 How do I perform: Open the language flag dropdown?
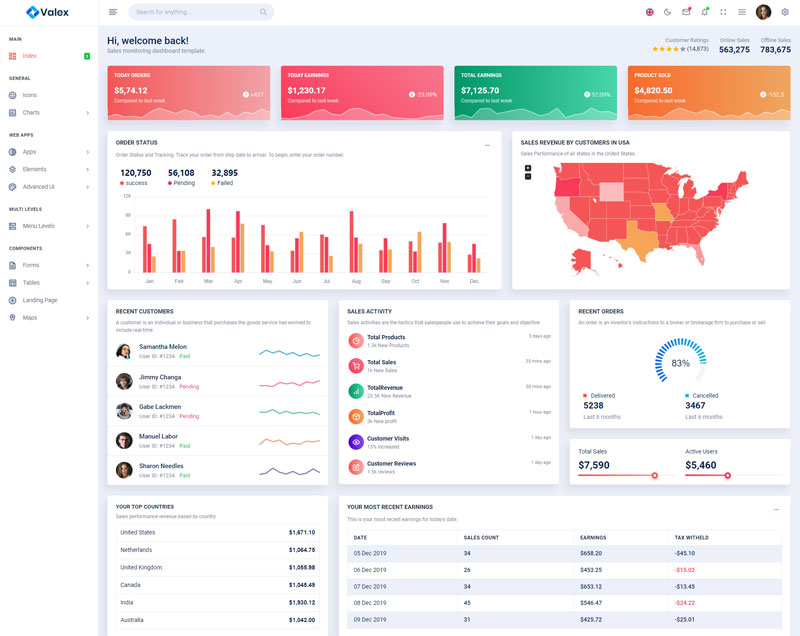click(649, 12)
